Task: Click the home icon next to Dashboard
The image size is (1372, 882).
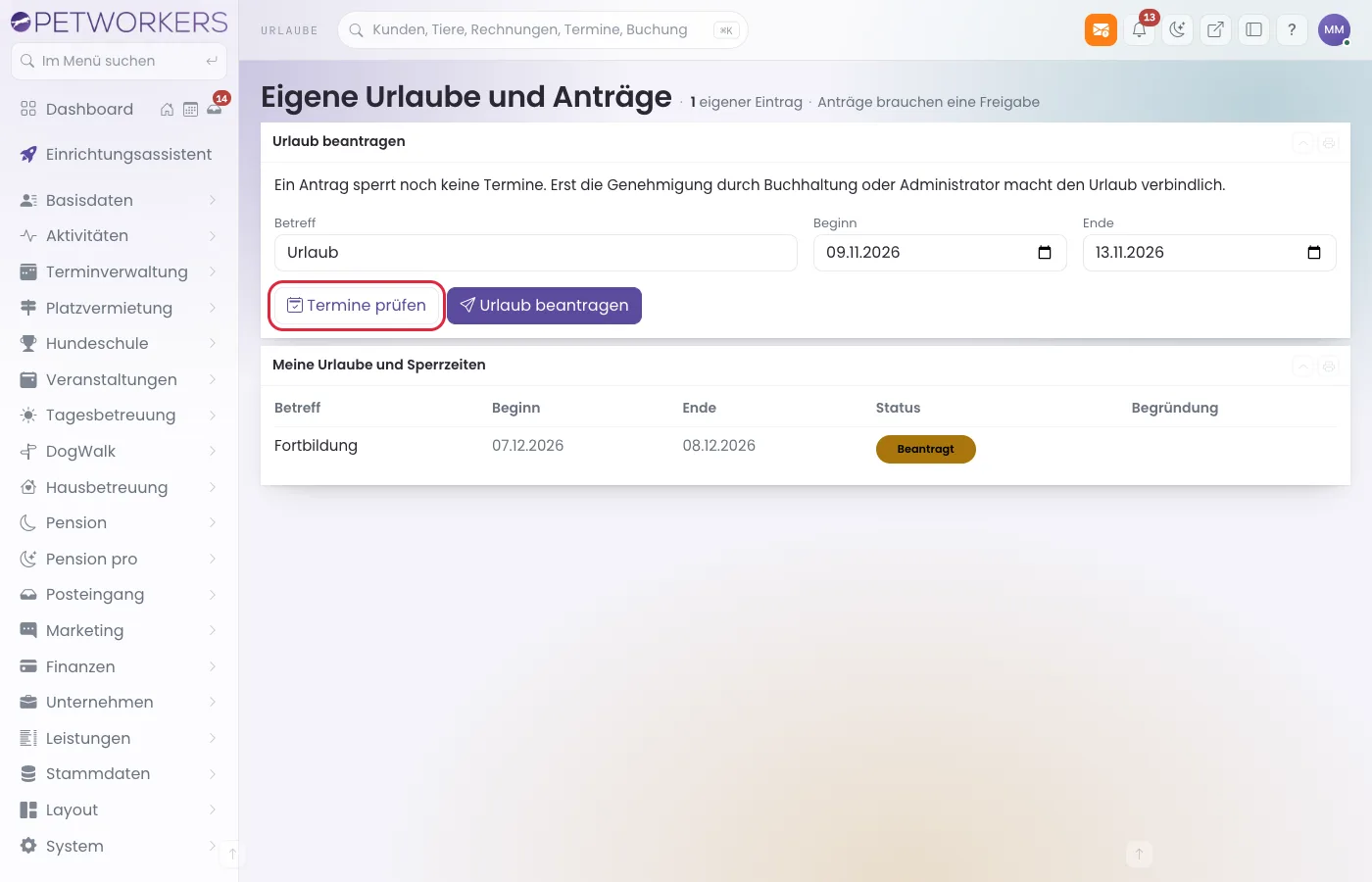Action: [x=167, y=110]
